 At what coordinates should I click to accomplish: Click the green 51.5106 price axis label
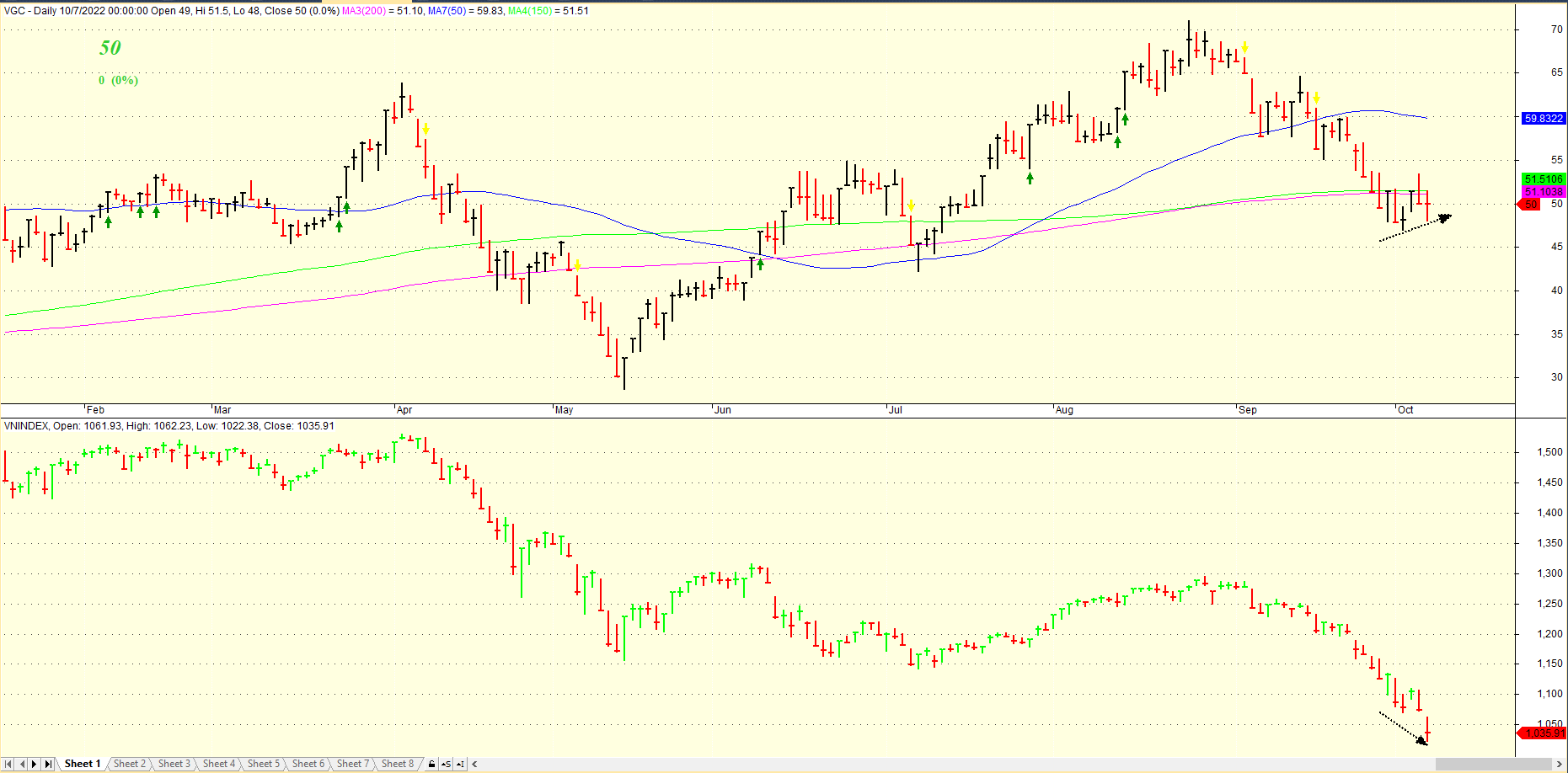(1544, 179)
